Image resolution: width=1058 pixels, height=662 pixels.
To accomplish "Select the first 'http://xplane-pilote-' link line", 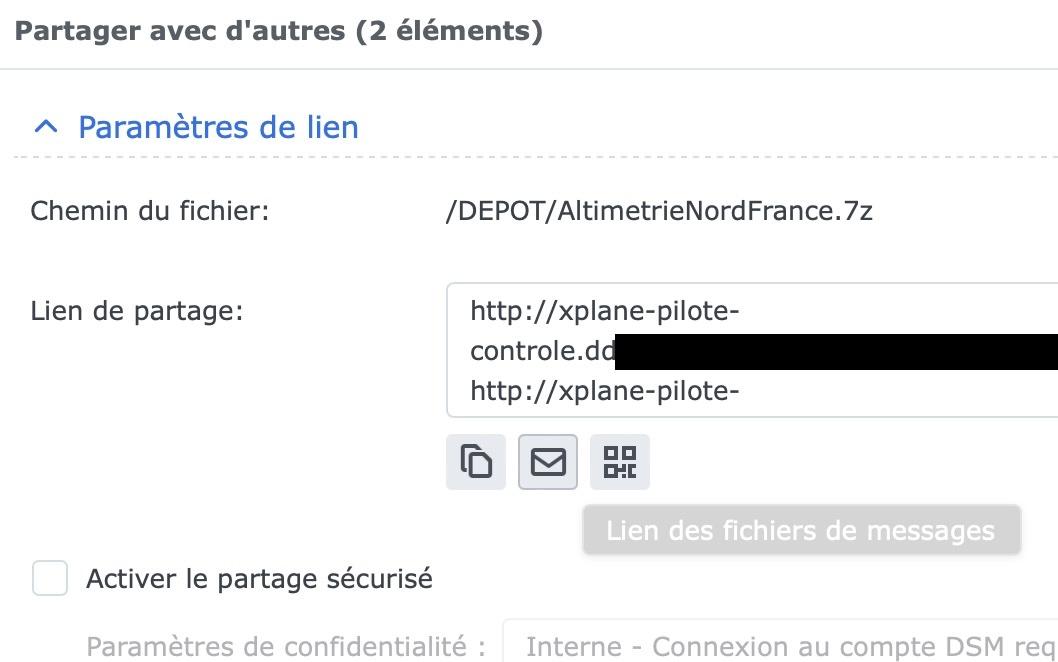I will [x=604, y=312].
